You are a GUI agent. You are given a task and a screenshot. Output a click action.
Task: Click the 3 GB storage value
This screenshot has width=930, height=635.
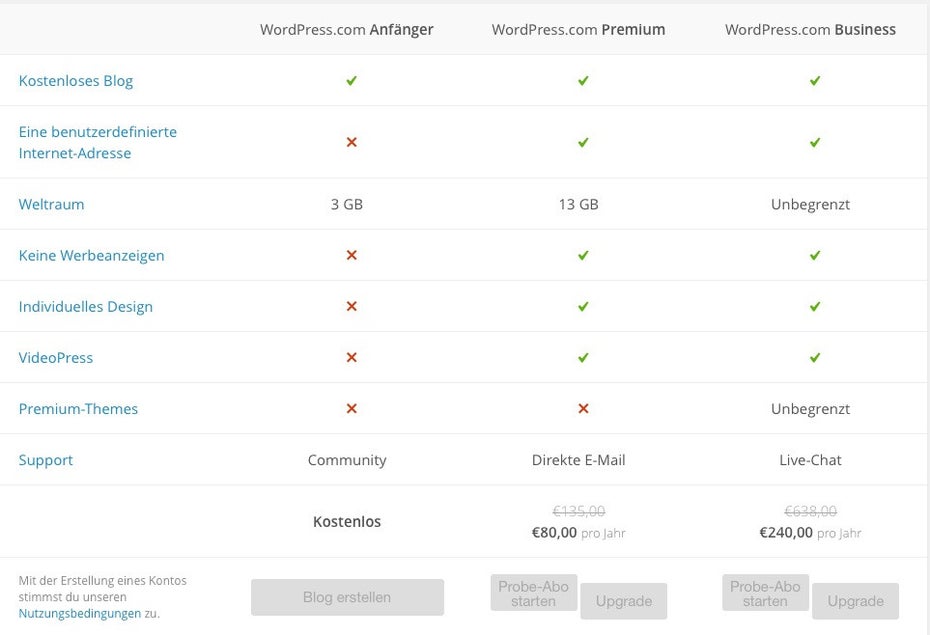pyautogui.click(x=347, y=204)
